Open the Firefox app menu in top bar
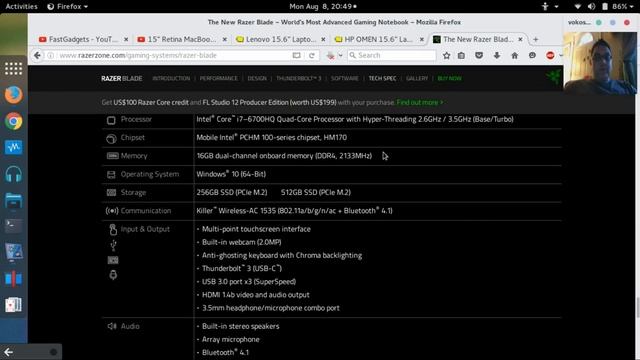Viewport: 640px width, 360px height. tap(68, 7)
